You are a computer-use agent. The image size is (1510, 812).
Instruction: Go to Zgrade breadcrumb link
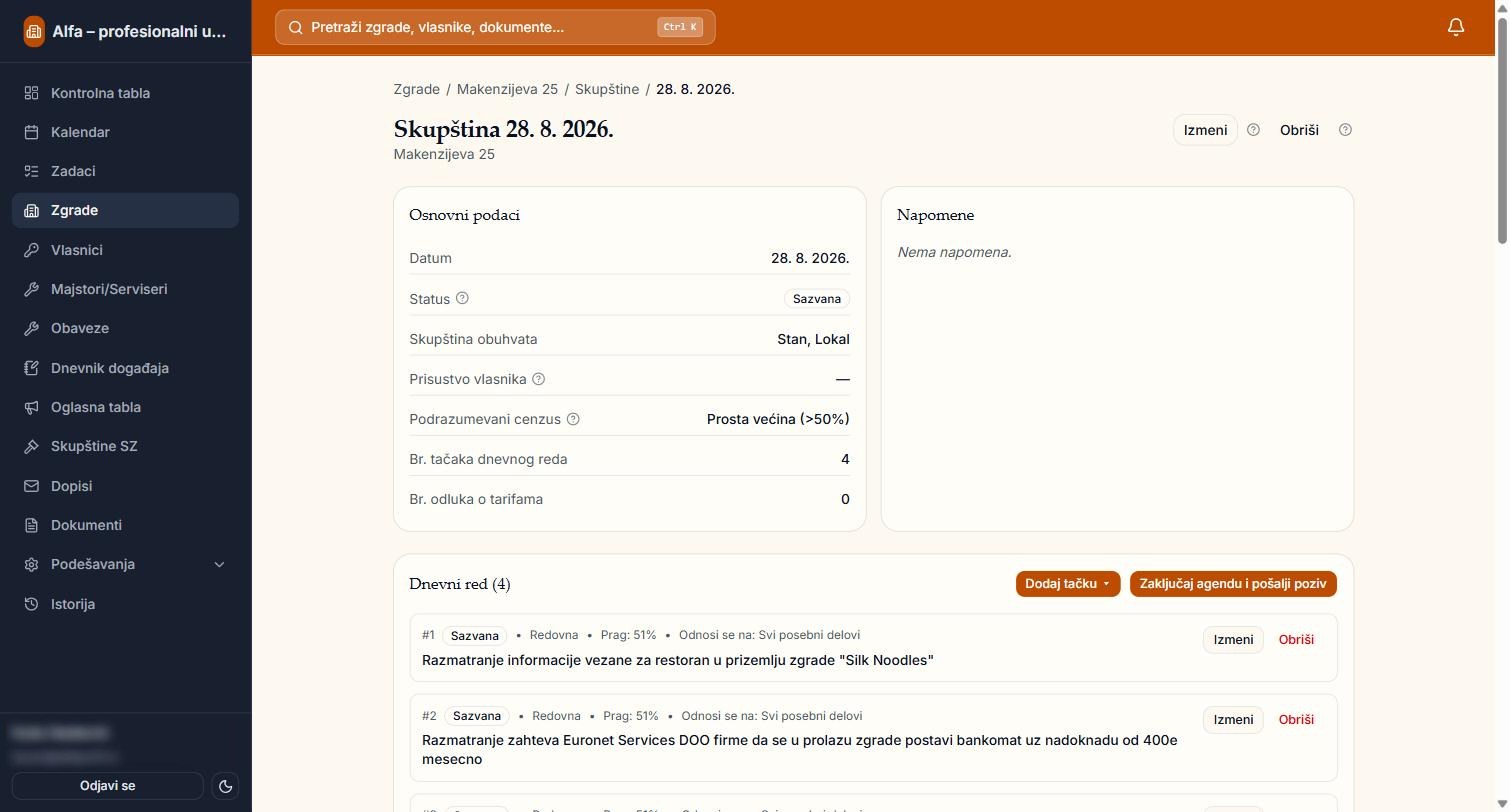click(416, 89)
